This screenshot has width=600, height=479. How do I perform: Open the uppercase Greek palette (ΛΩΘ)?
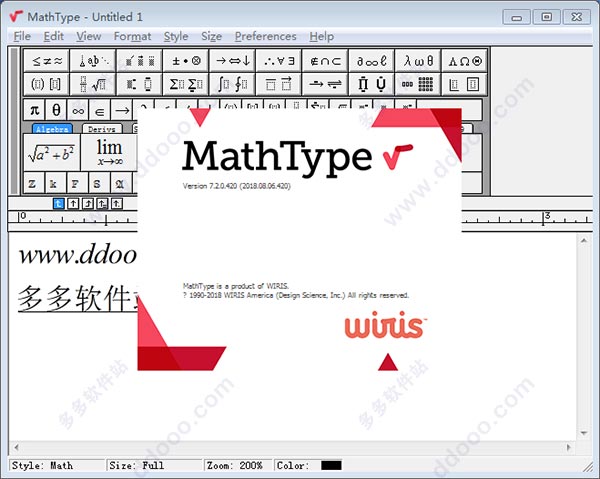tap(465, 60)
